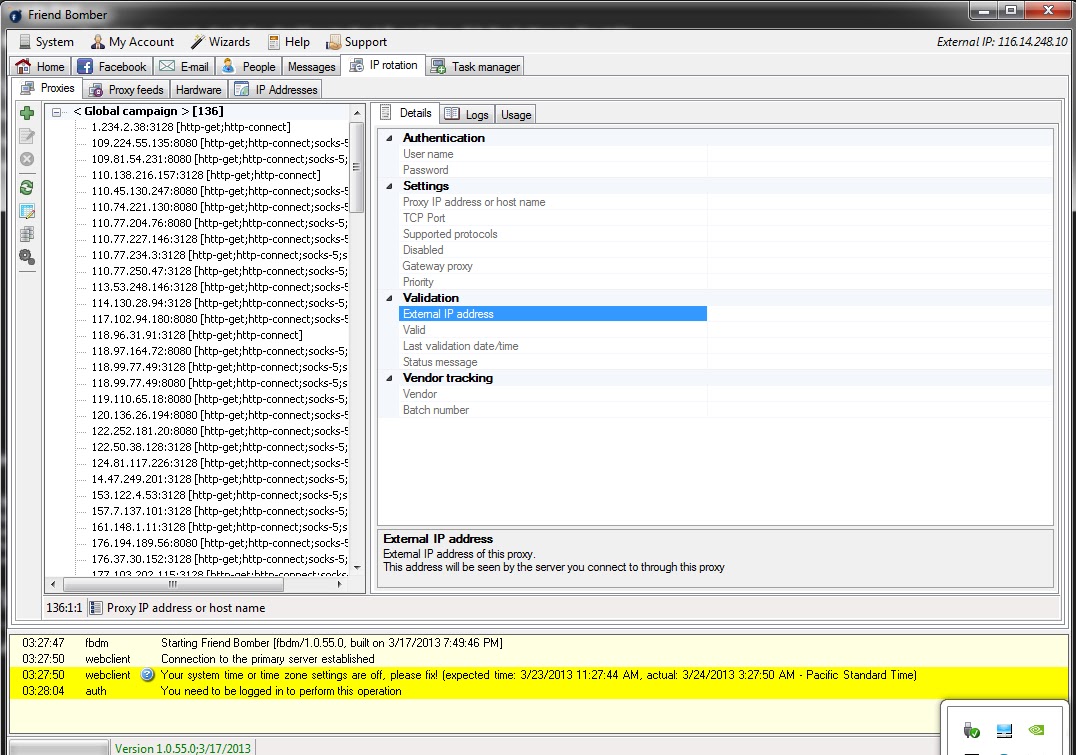Open the table editor icon with pencil

click(x=27, y=211)
